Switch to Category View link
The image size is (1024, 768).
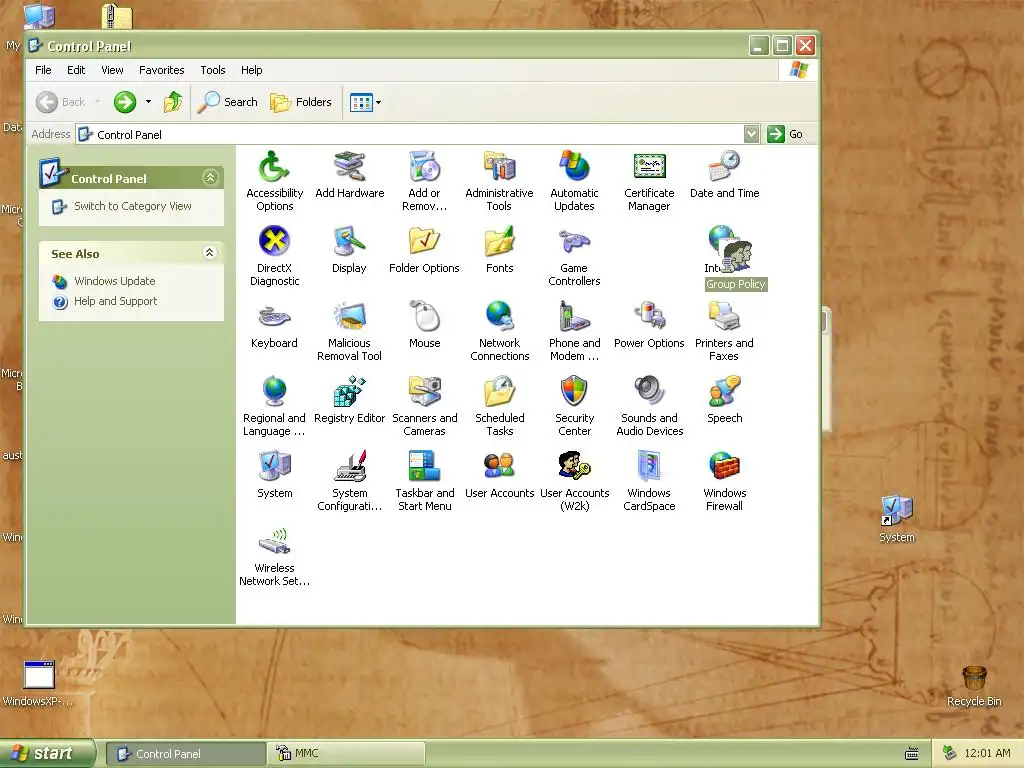(133, 206)
